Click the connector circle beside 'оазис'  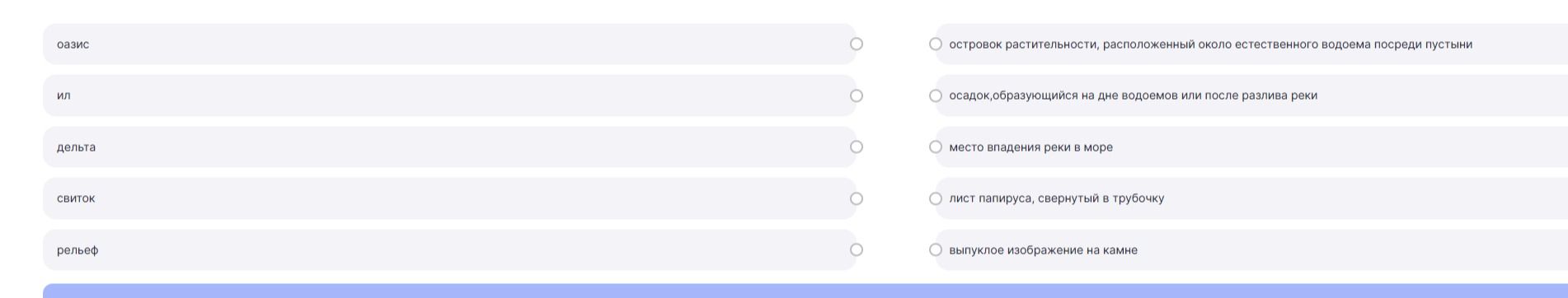pyautogui.click(x=857, y=44)
